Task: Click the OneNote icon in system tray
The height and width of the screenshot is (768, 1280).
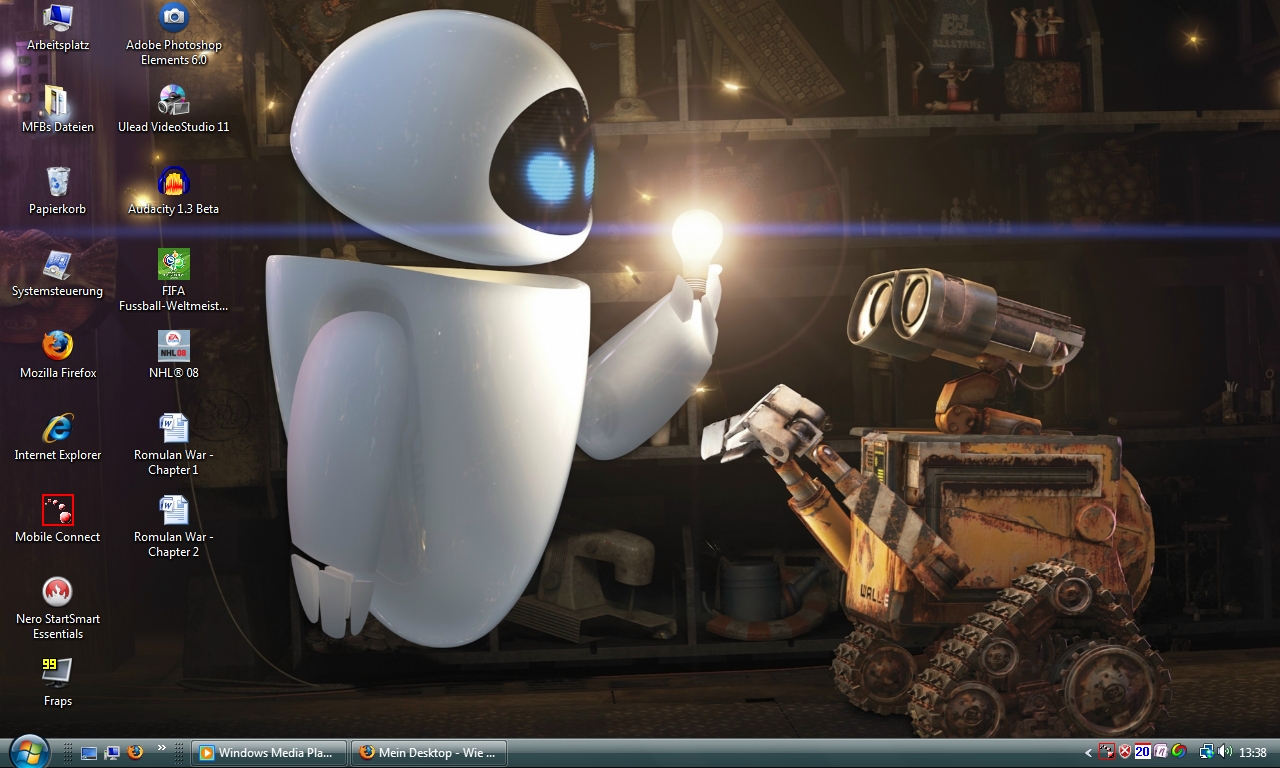Action: (1161, 752)
